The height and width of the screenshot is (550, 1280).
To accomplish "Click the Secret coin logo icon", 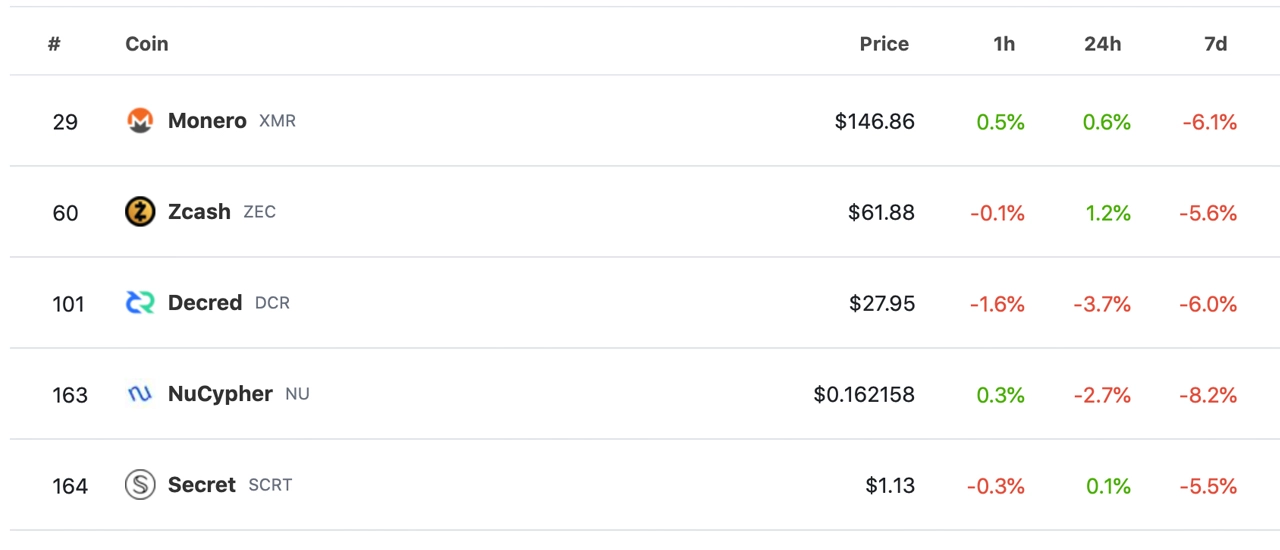I will pos(140,485).
